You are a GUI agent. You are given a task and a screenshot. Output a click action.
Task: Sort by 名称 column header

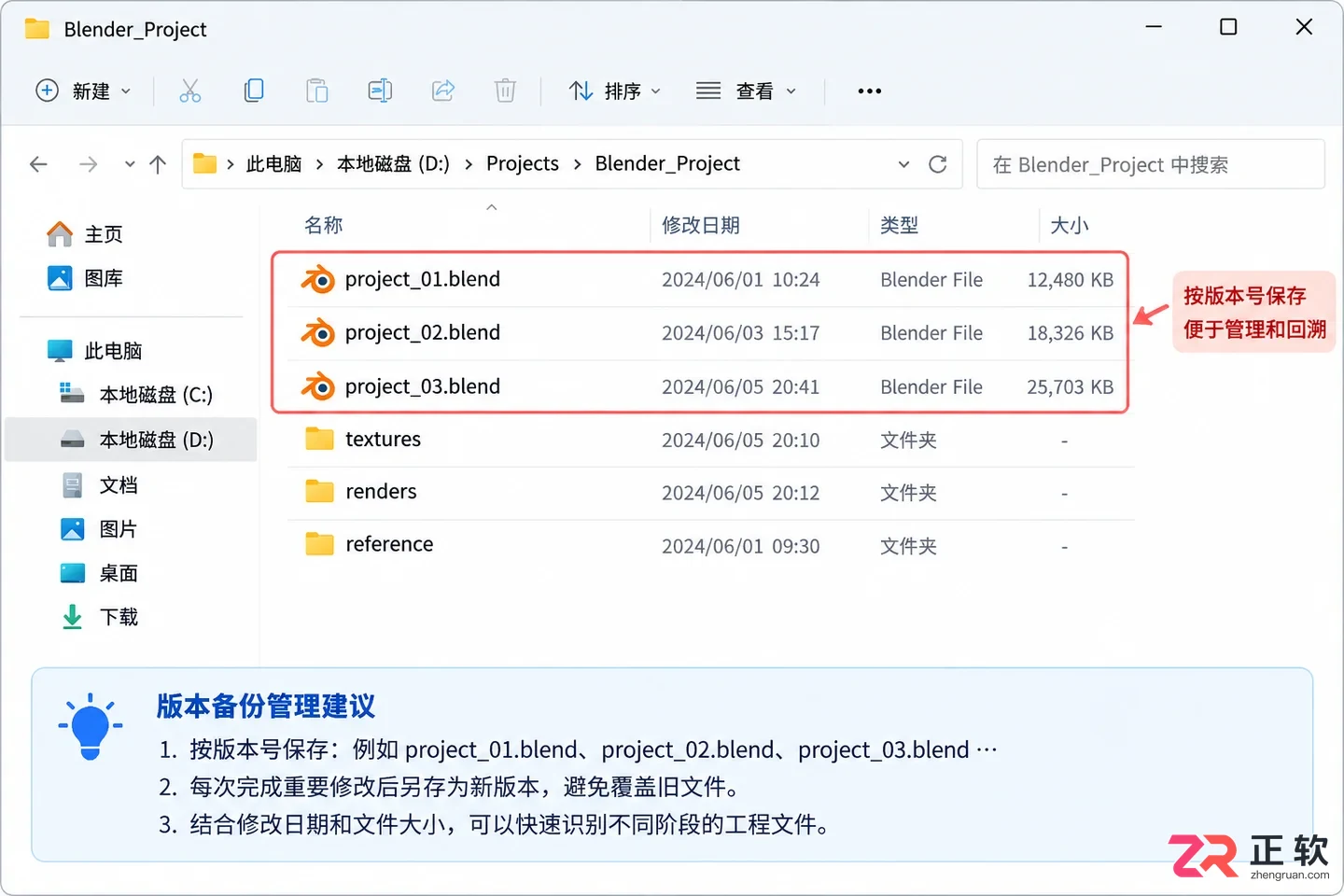[324, 225]
